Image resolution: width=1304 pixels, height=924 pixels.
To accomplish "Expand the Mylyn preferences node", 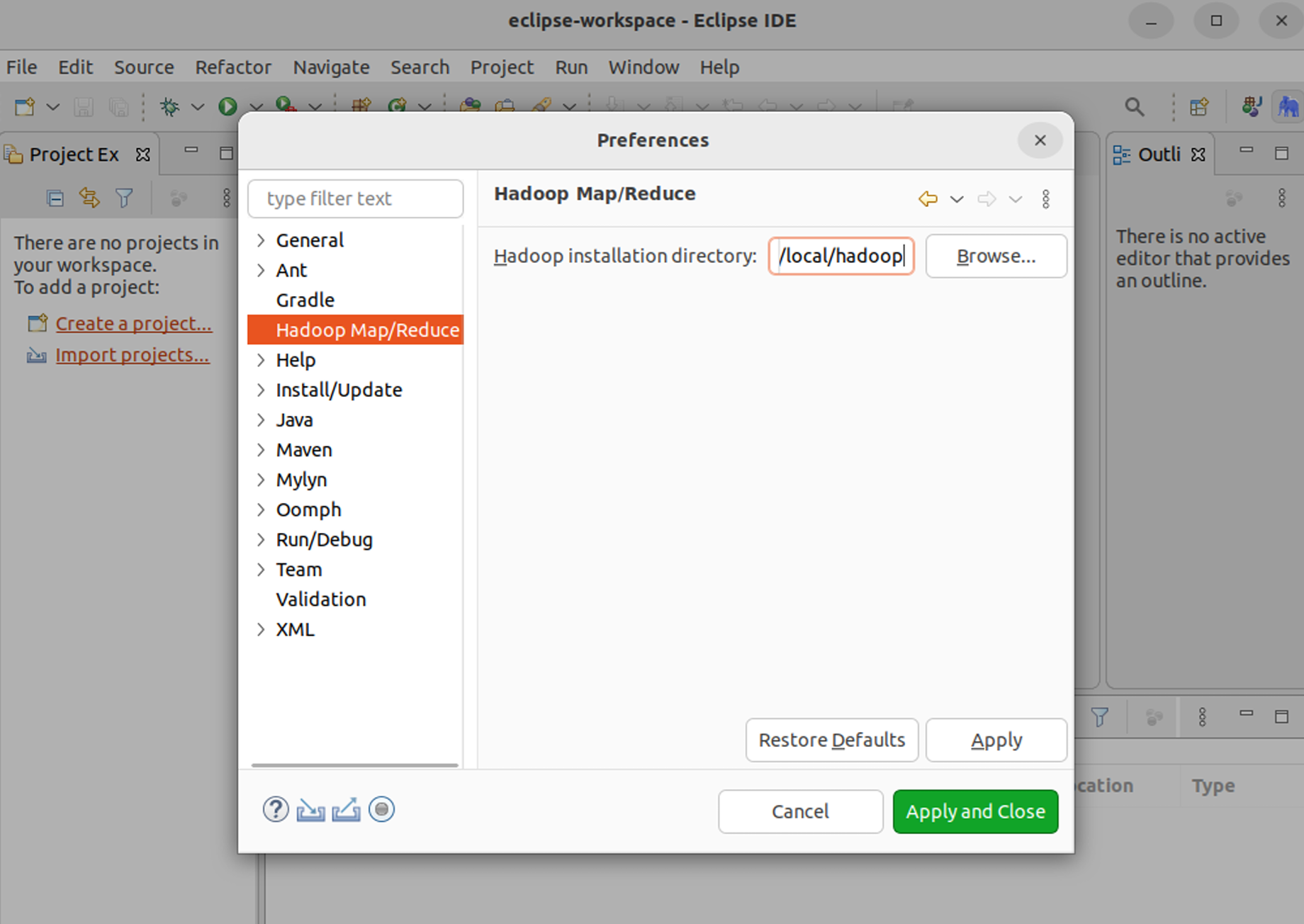I will click(261, 480).
